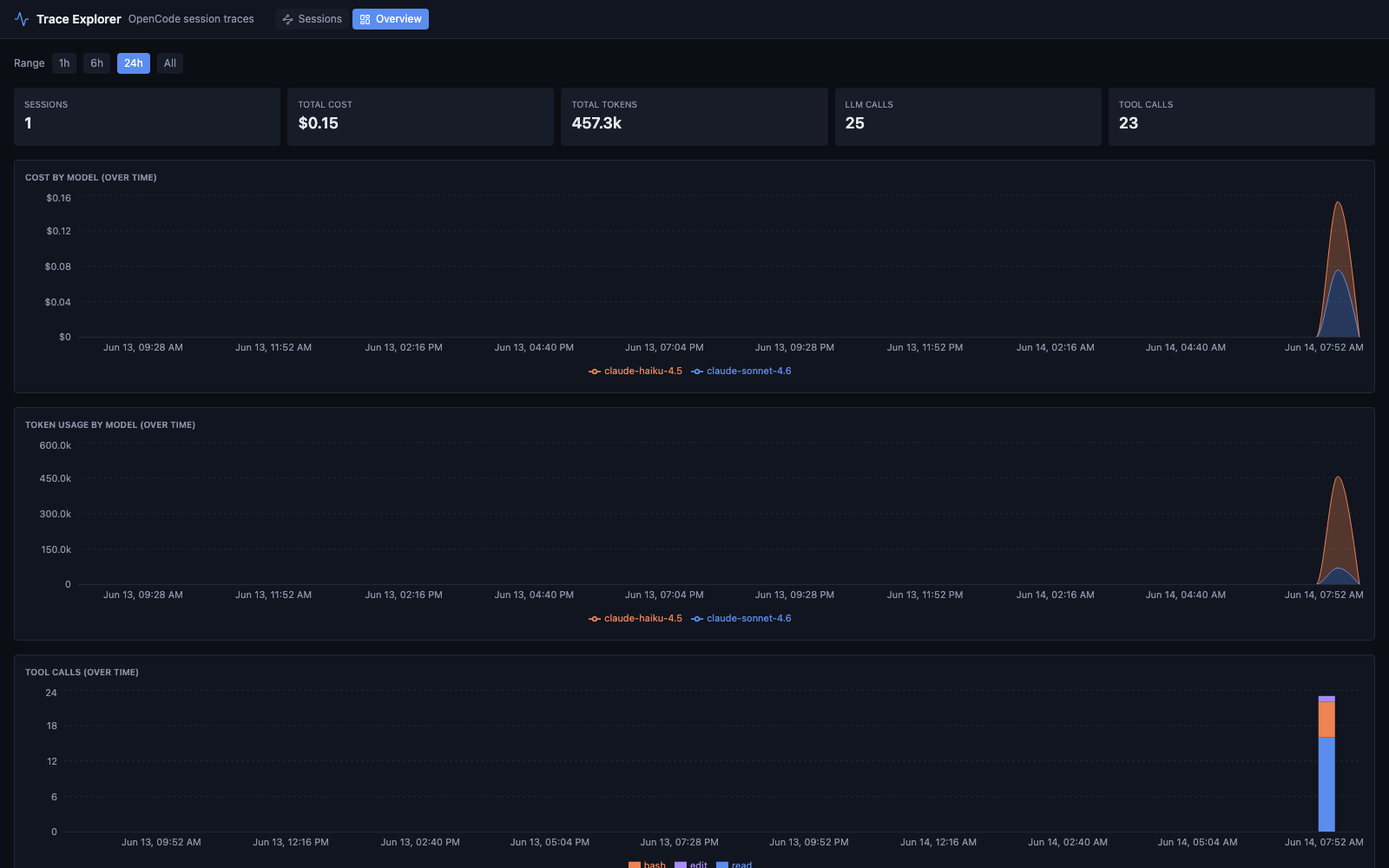Image resolution: width=1389 pixels, height=868 pixels.
Task: Click the COST BY MODEL (OVER TIME) heading
Action: (x=91, y=177)
